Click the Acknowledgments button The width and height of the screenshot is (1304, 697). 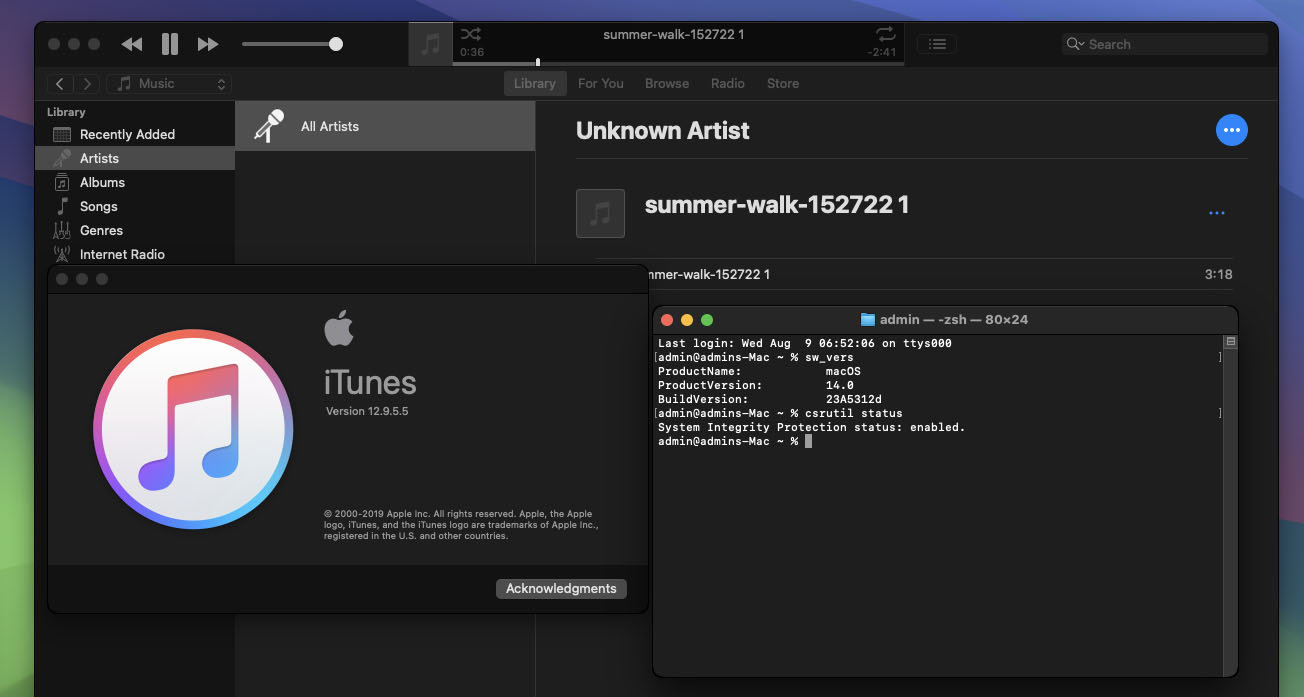pos(561,588)
